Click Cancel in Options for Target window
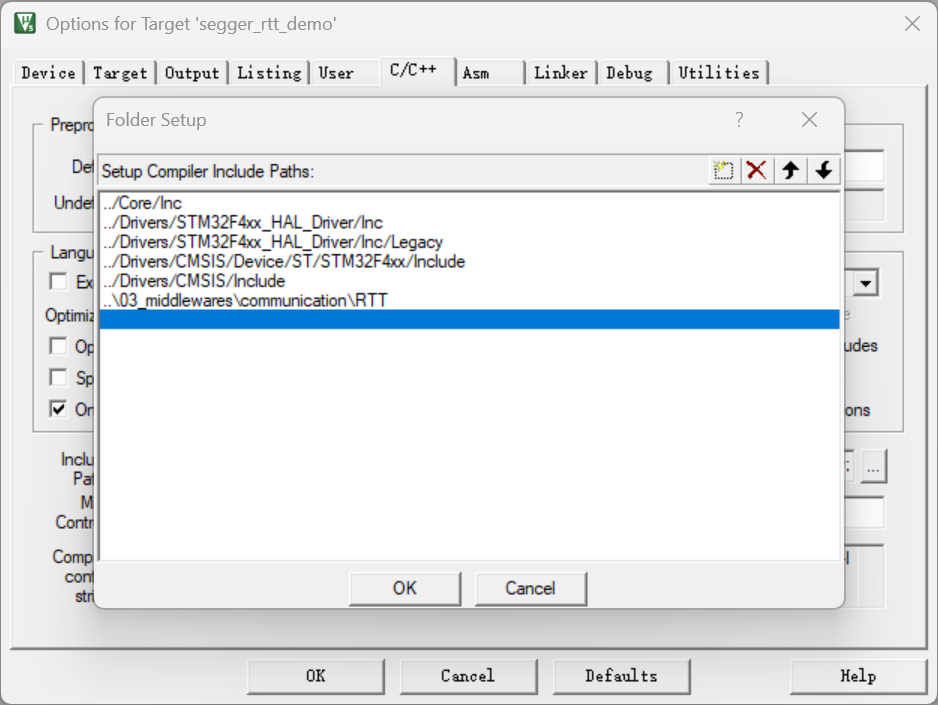938x705 pixels. pyautogui.click(x=468, y=676)
